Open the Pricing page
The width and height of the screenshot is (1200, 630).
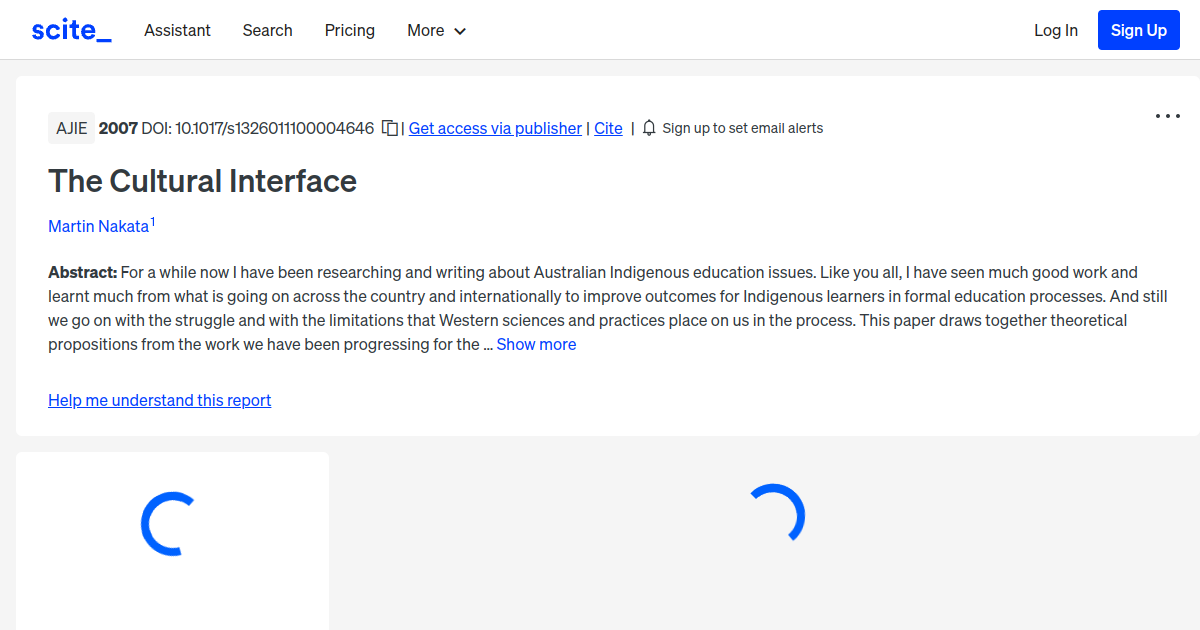[x=349, y=30]
